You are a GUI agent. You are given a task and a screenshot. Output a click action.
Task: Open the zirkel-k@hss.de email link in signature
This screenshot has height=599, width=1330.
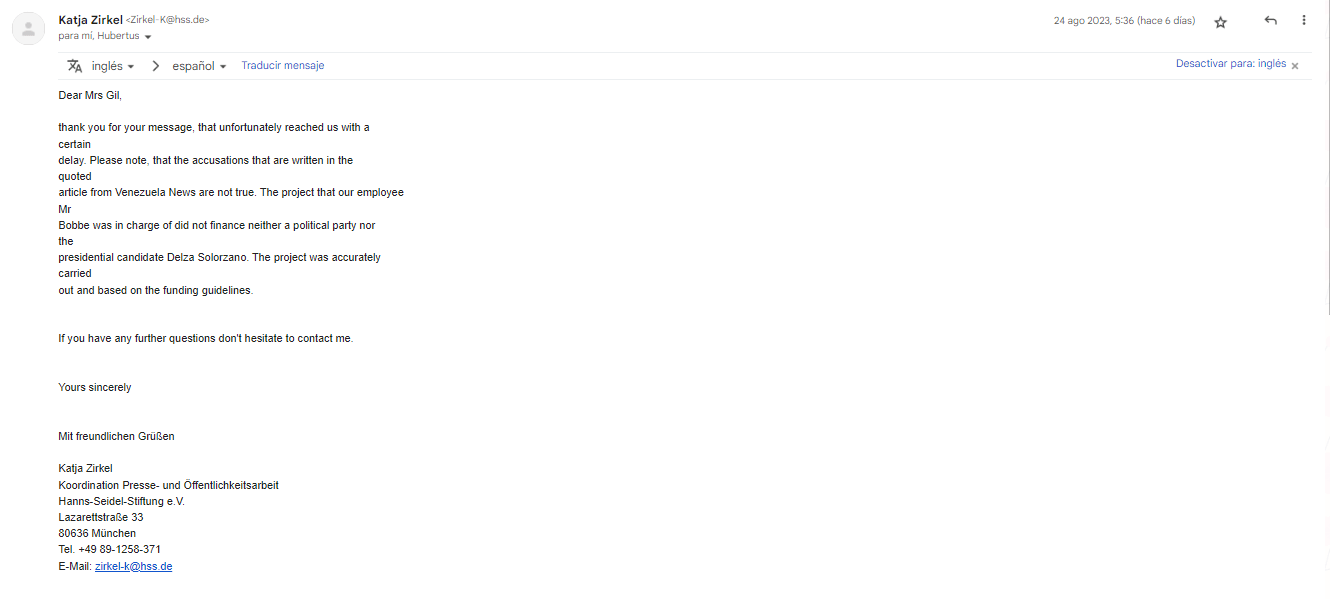click(133, 566)
